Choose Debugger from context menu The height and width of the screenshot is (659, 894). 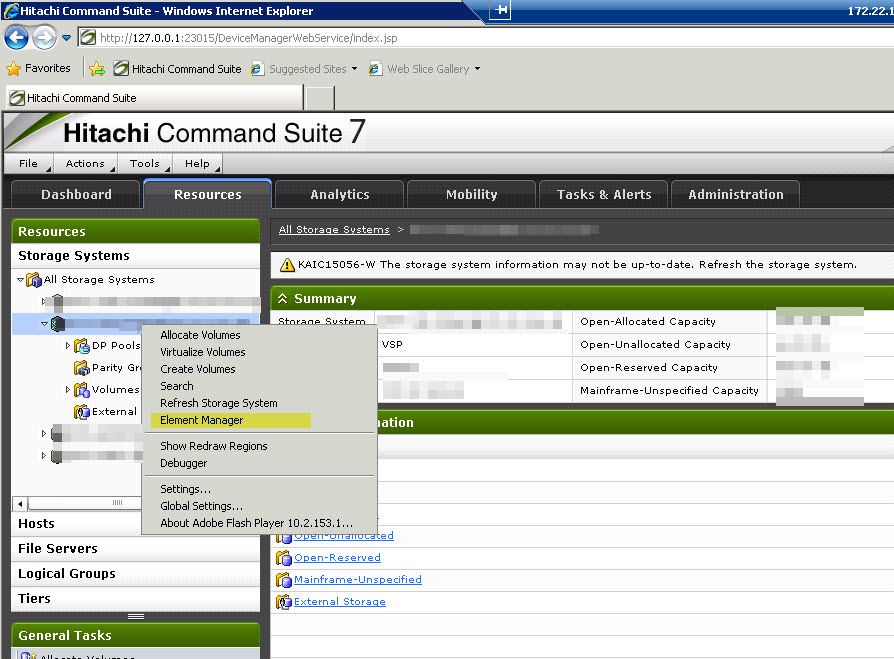tap(184, 463)
